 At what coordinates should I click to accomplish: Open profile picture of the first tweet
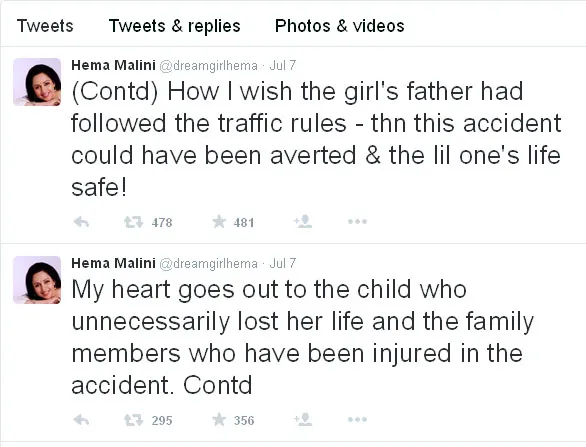click(37, 82)
